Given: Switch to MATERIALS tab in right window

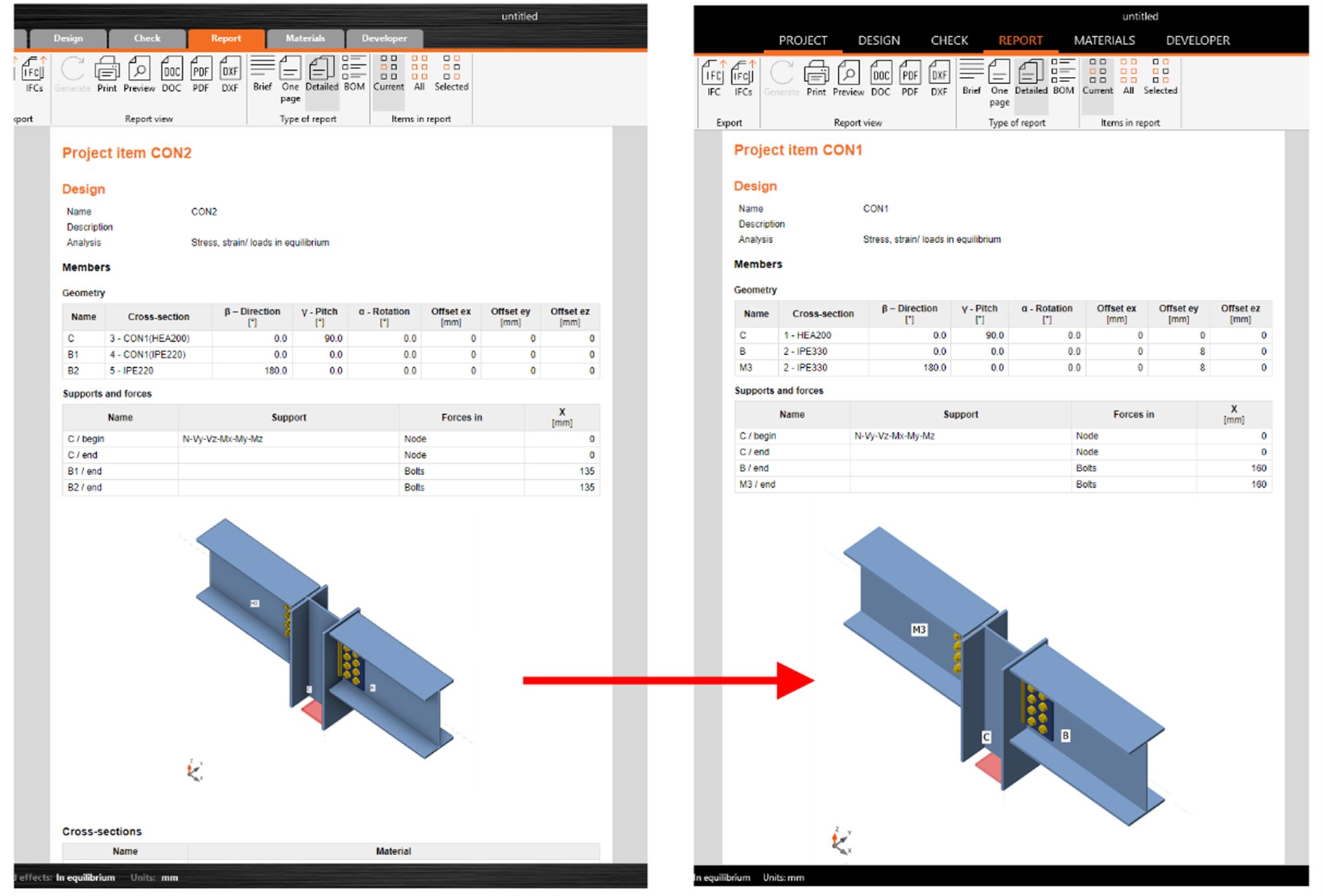Looking at the screenshot, I should pos(1104,40).
